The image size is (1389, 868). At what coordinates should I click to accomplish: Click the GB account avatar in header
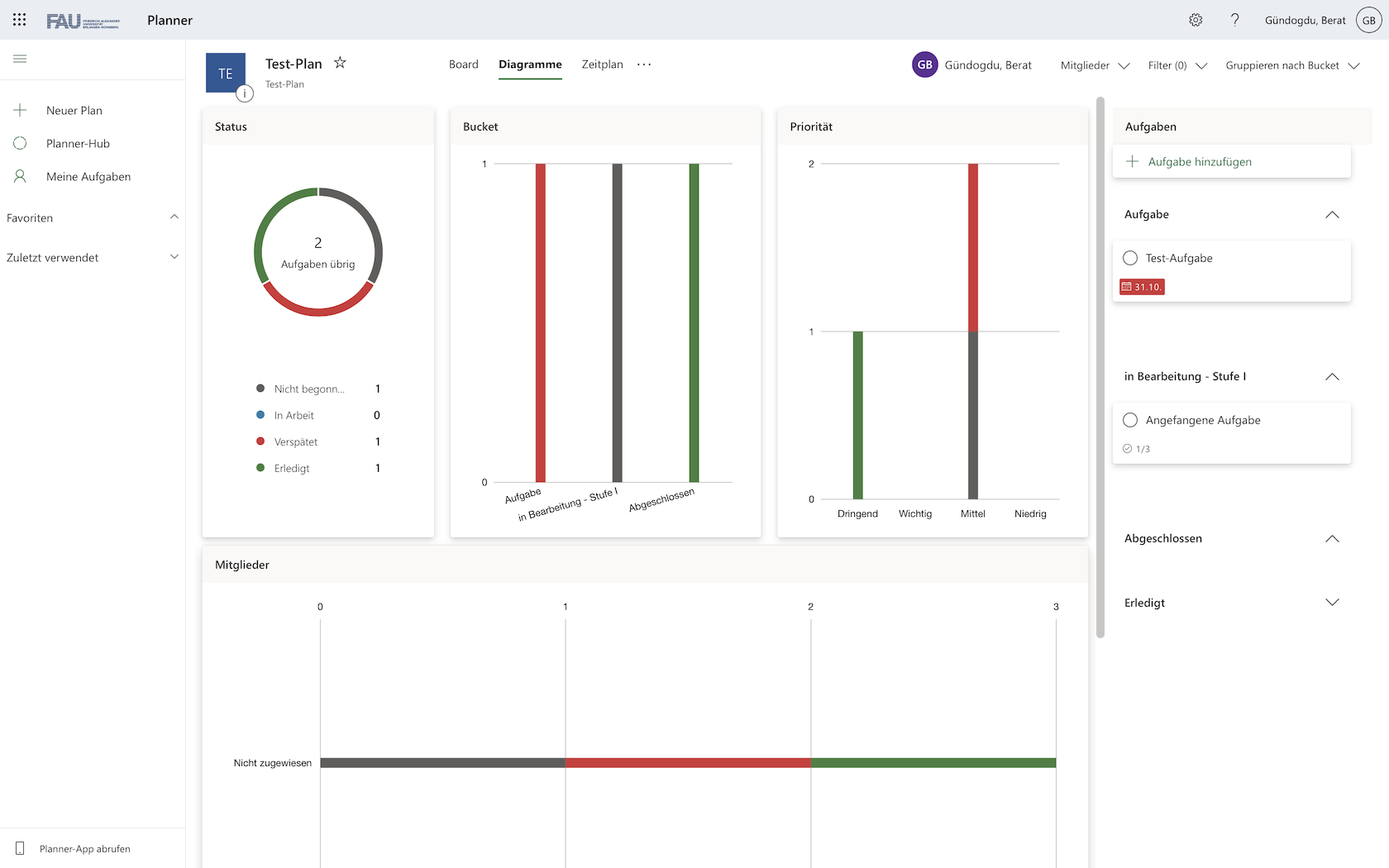(1369, 20)
